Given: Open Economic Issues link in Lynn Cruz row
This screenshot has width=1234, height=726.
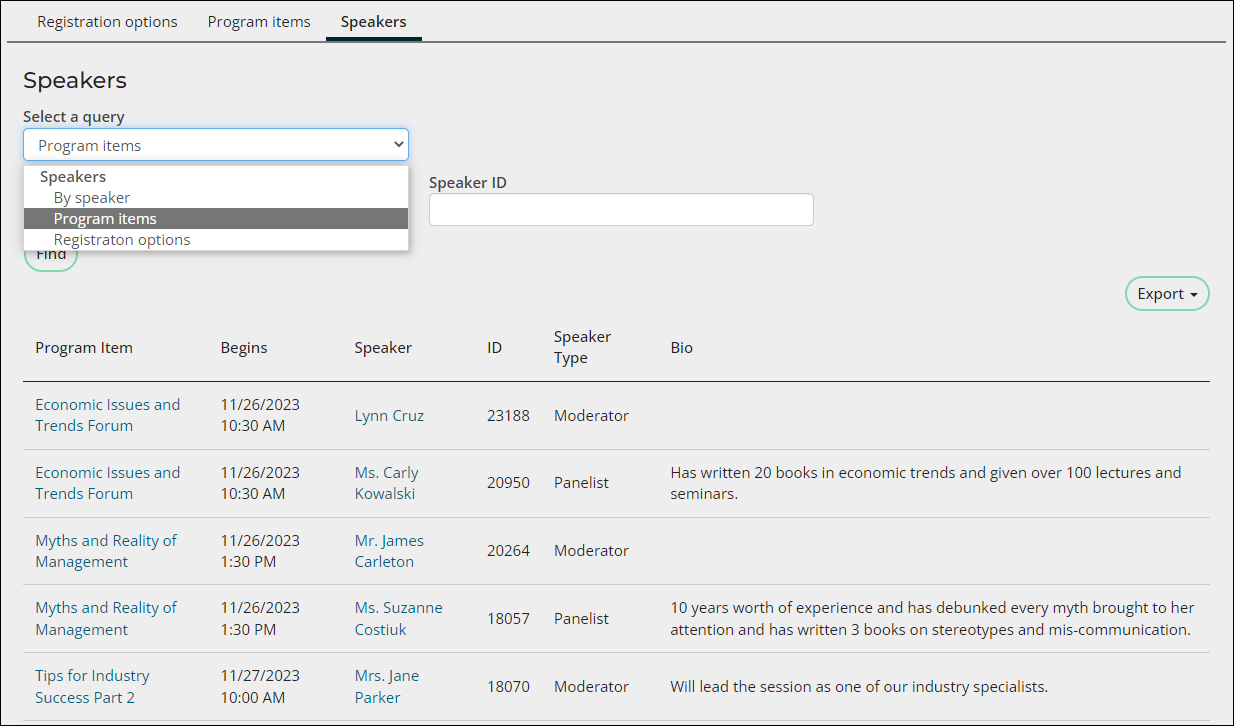Looking at the screenshot, I should coord(108,415).
